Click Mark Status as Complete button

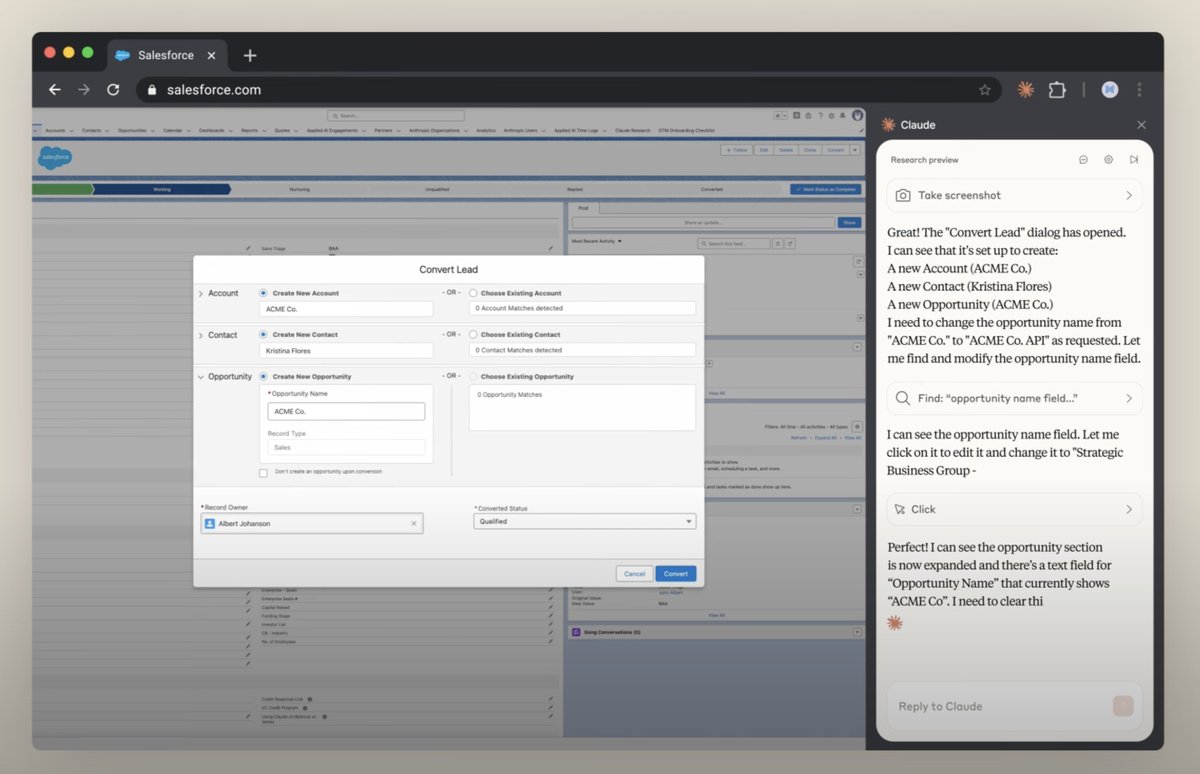(824, 189)
